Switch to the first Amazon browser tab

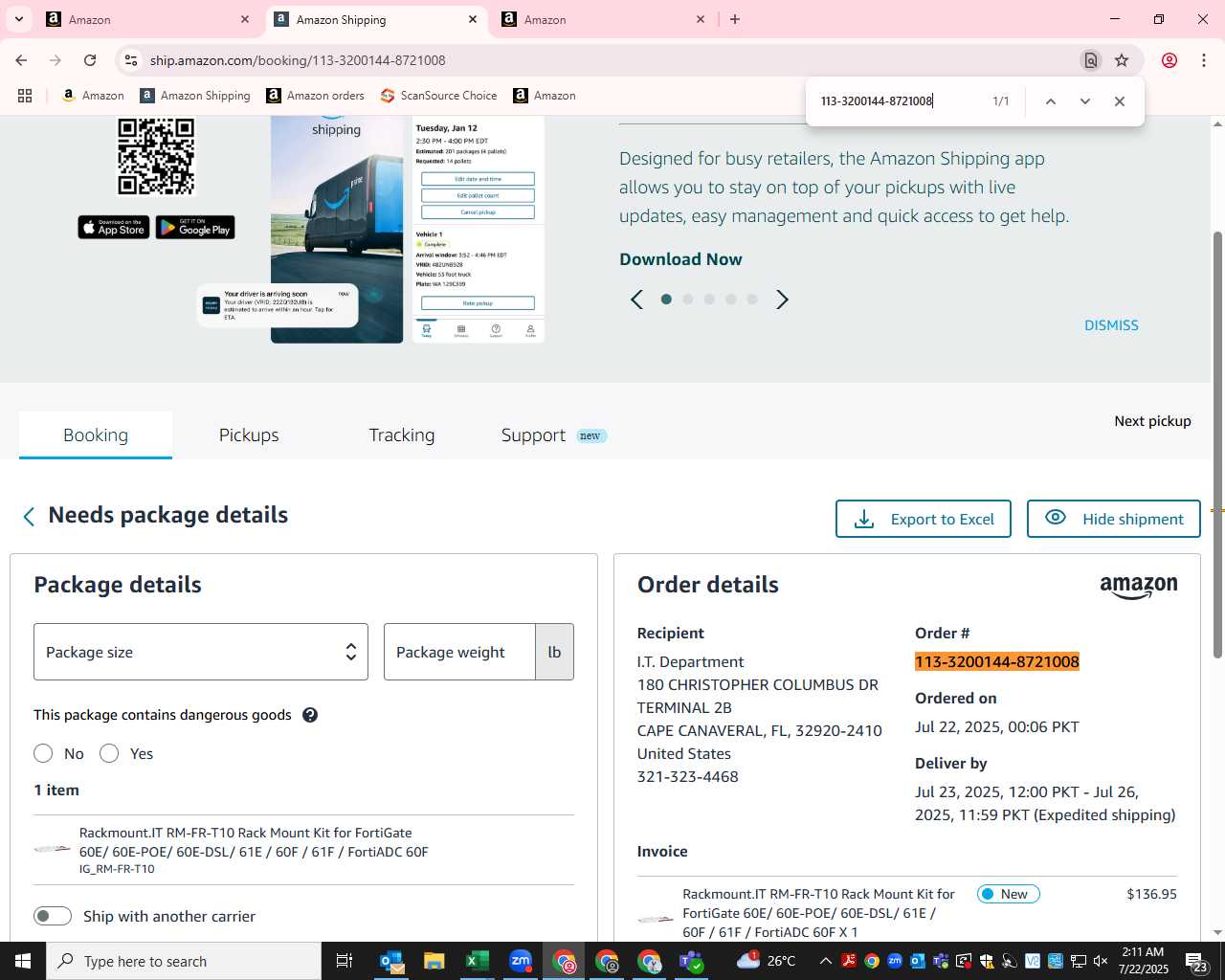click(145, 19)
